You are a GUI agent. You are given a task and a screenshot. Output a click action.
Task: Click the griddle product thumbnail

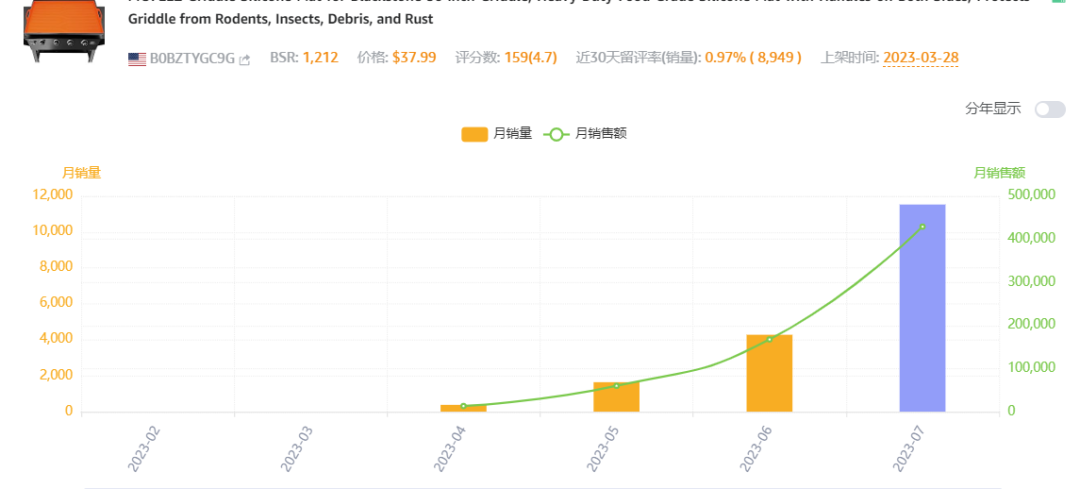pos(64,31)
